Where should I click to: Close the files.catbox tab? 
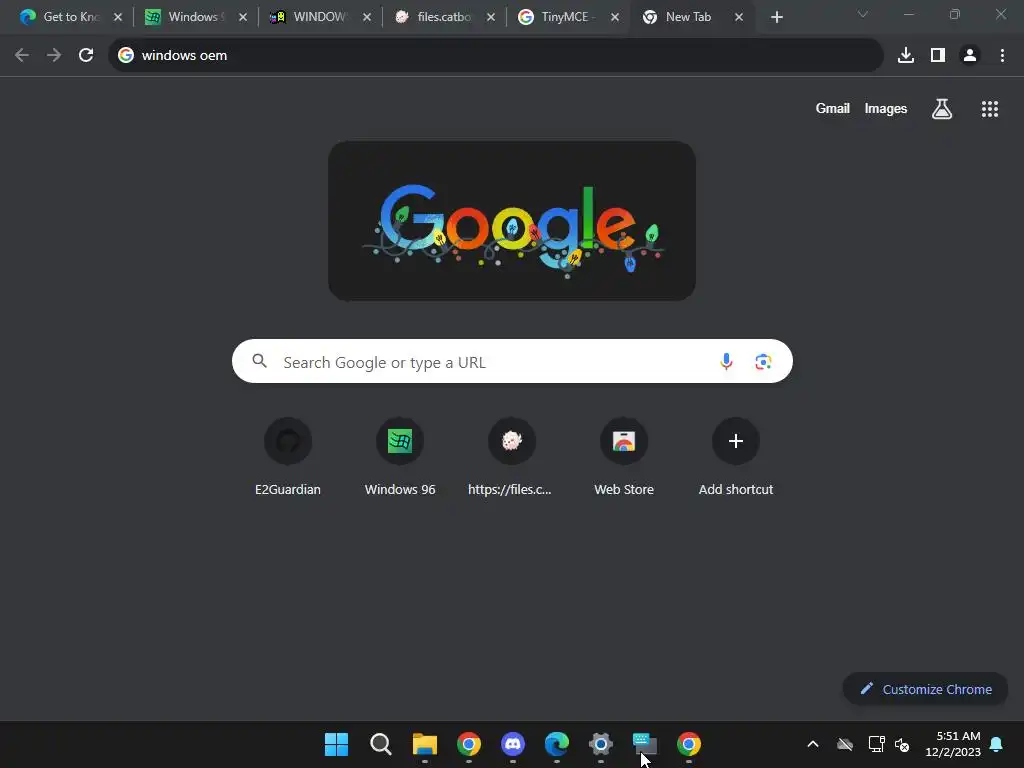(x=490, y=17)
